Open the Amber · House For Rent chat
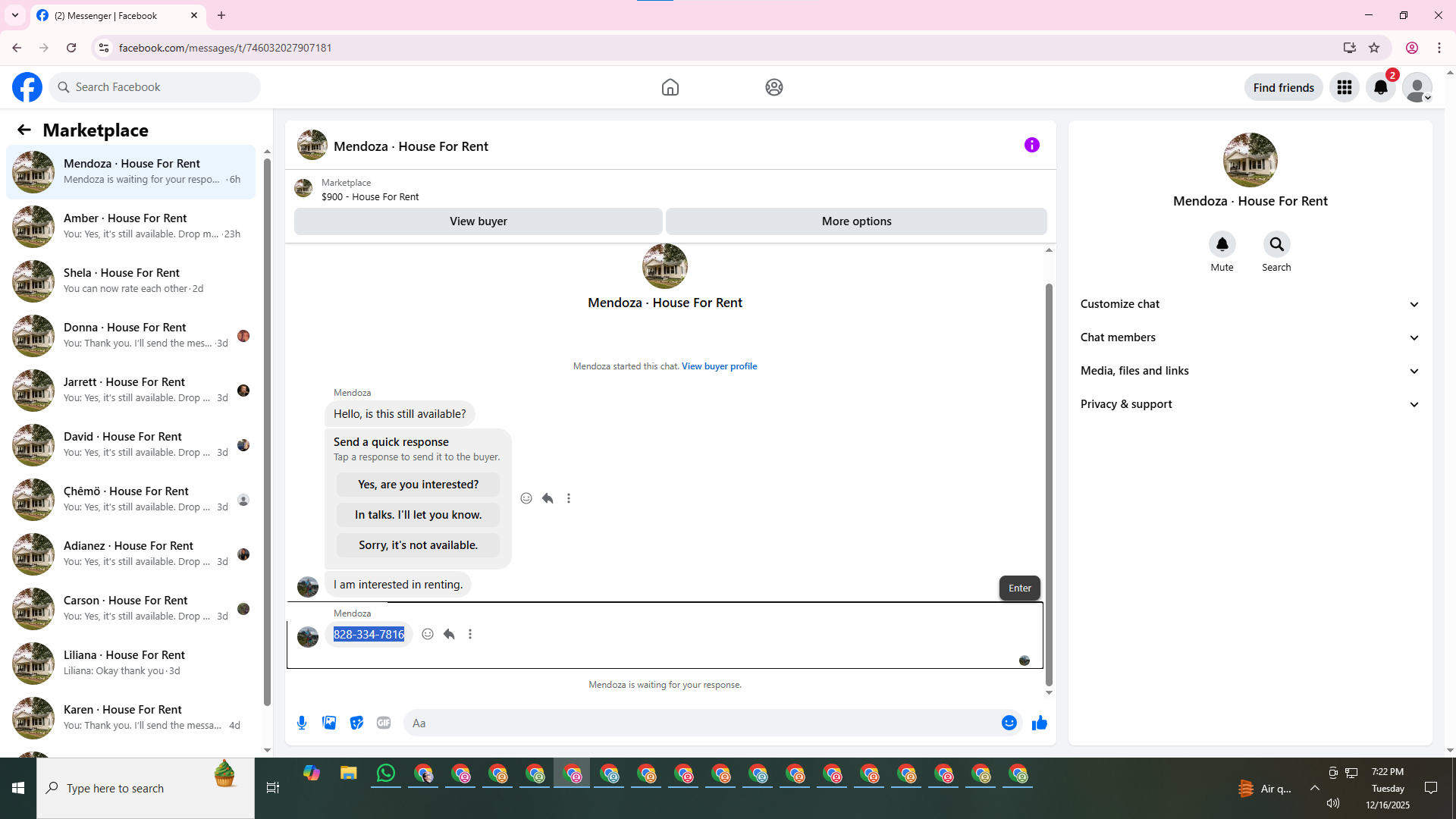This screenshot has width=1456, height=819. tap(131, 226)
